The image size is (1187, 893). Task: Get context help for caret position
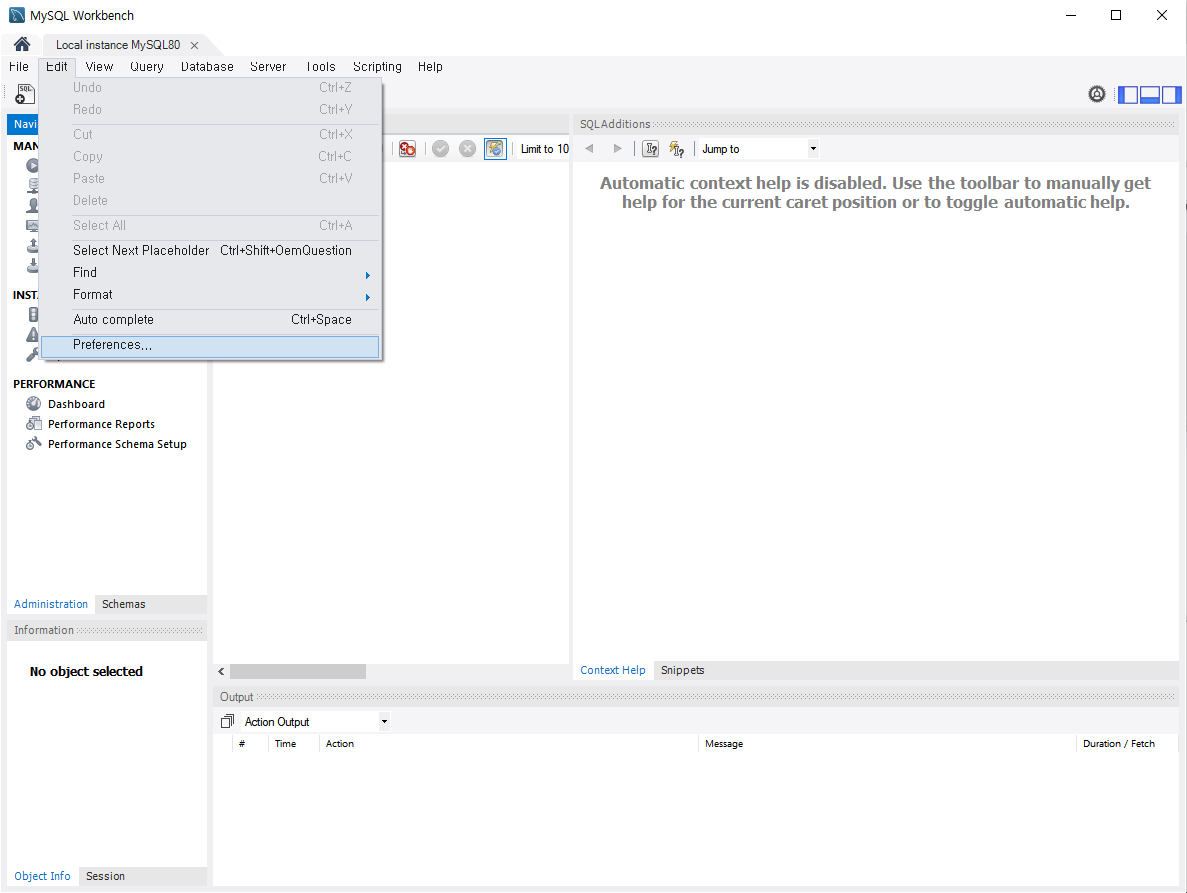pyautogui.click(x=650, y=149)
